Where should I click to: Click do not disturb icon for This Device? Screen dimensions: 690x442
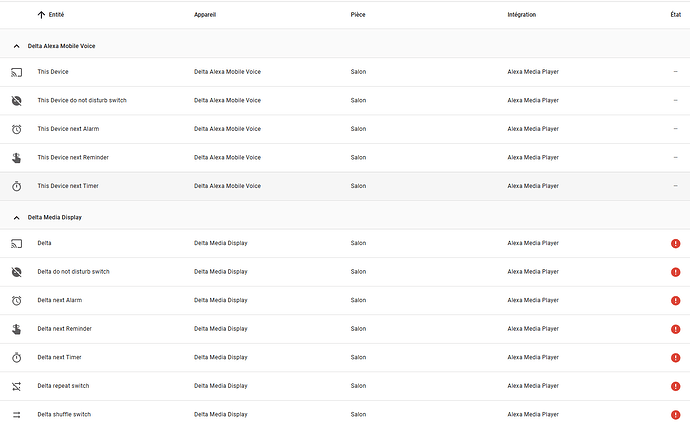click(16, 101)
